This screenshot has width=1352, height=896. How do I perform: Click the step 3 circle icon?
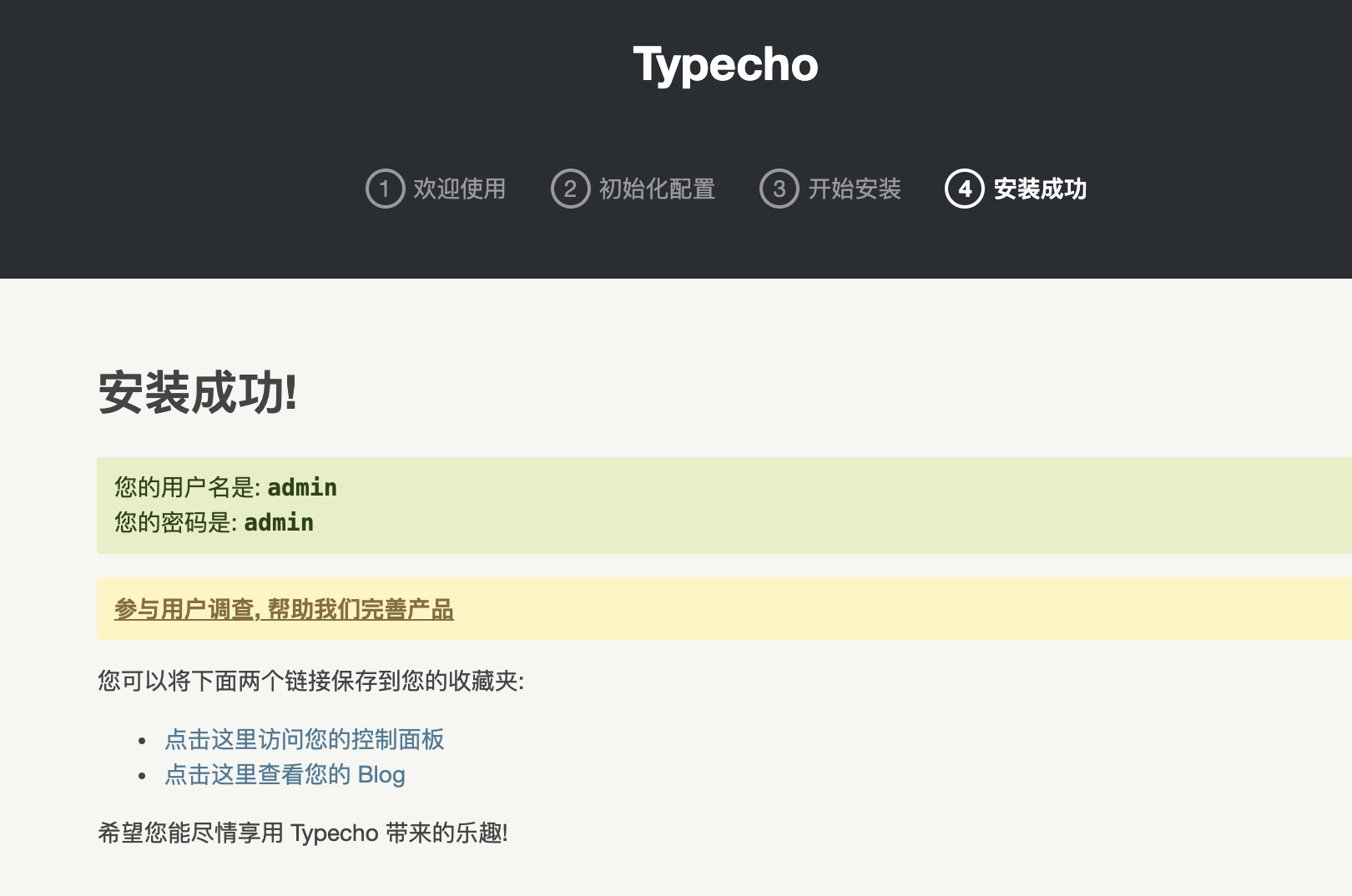779,189
